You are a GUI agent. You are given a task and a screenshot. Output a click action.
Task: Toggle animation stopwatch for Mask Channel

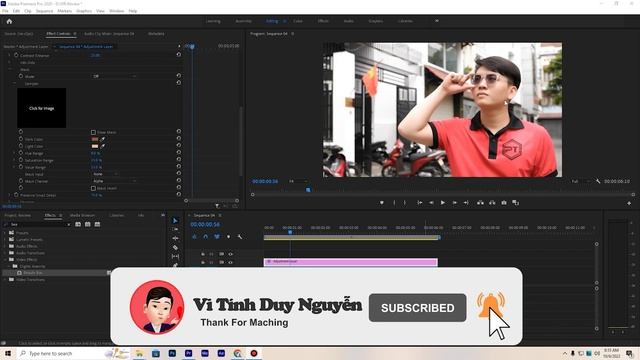tap(21, 180)
